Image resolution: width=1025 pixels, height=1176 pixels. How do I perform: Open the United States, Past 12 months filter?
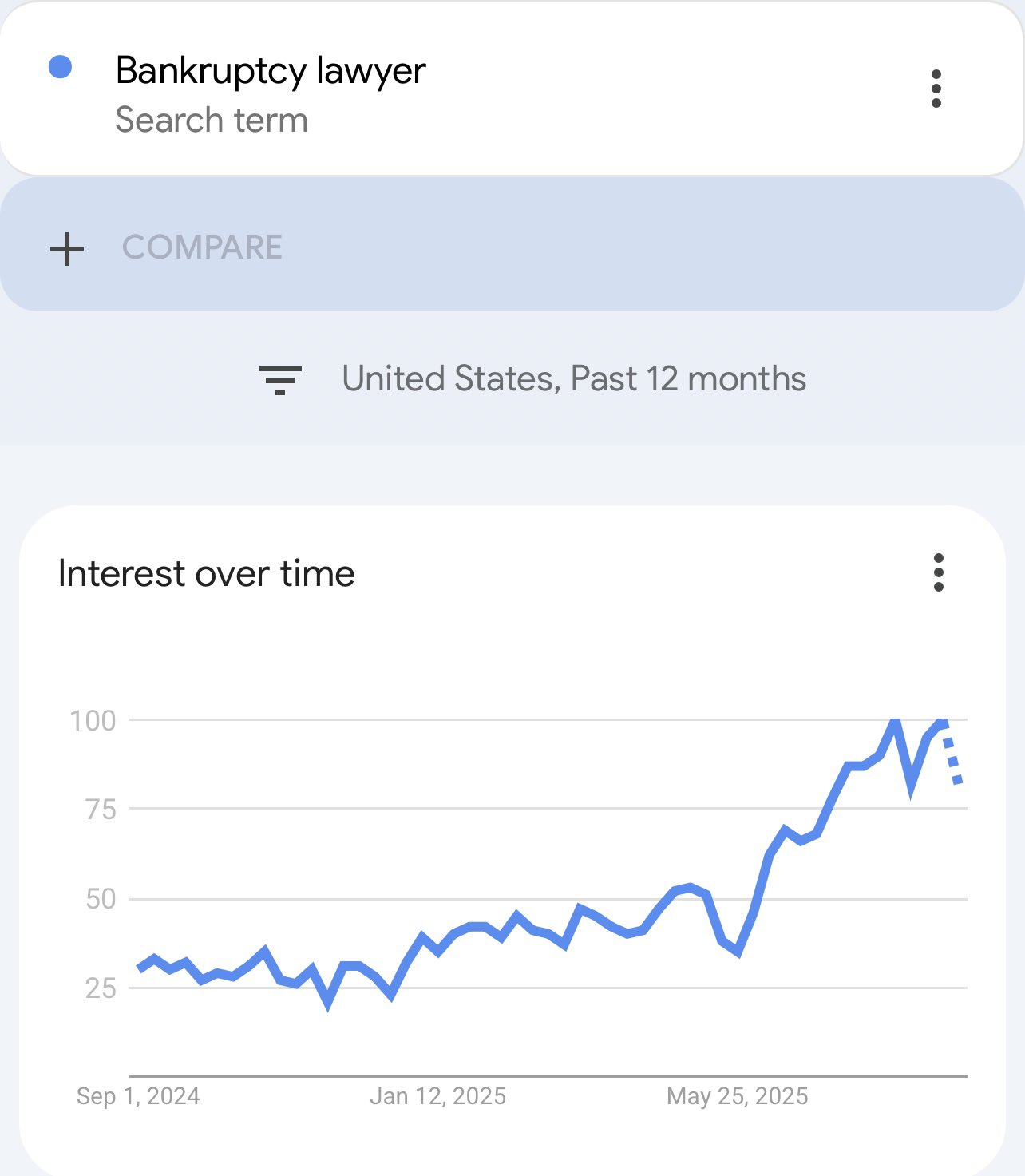[573, 379]
